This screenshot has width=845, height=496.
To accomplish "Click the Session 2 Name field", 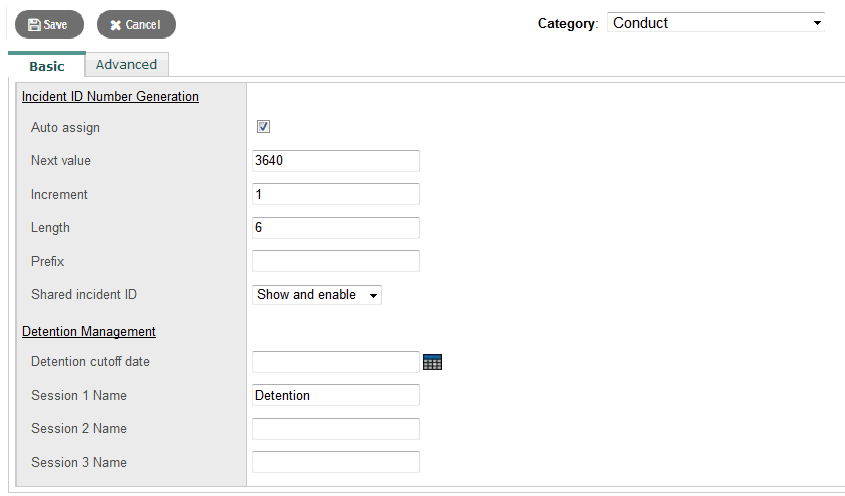I will click(x=335, y=429).
